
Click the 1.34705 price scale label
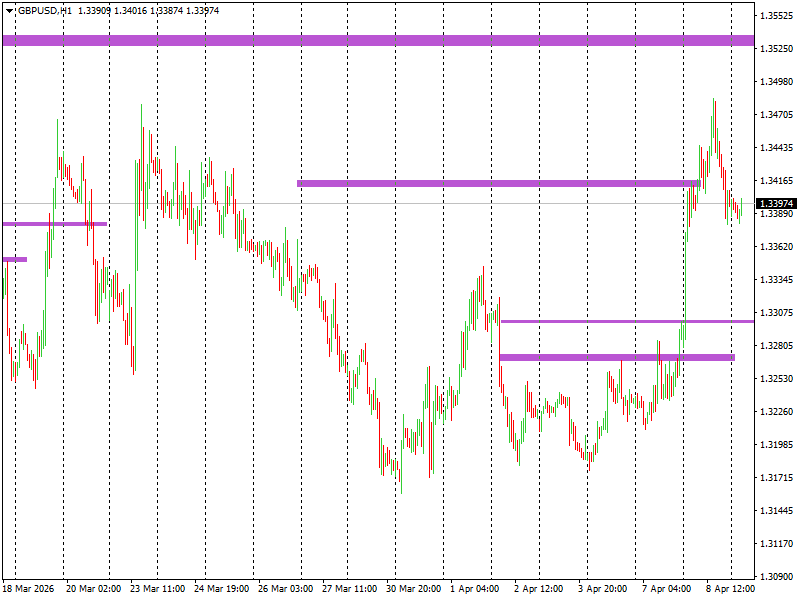click(x=776, y=115)
